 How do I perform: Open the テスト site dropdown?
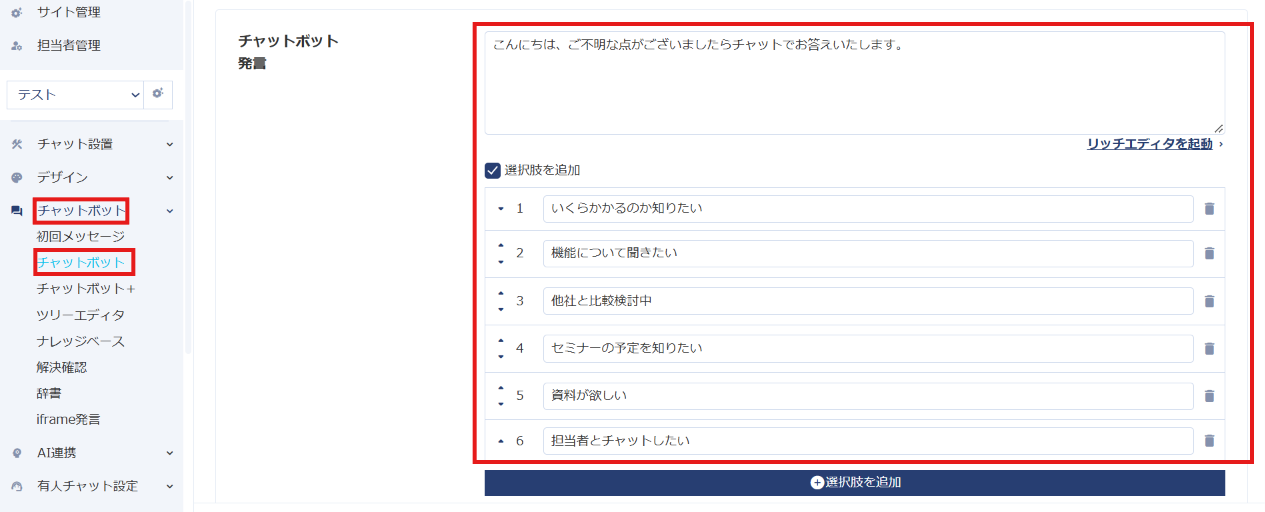(x=76, y=94)
